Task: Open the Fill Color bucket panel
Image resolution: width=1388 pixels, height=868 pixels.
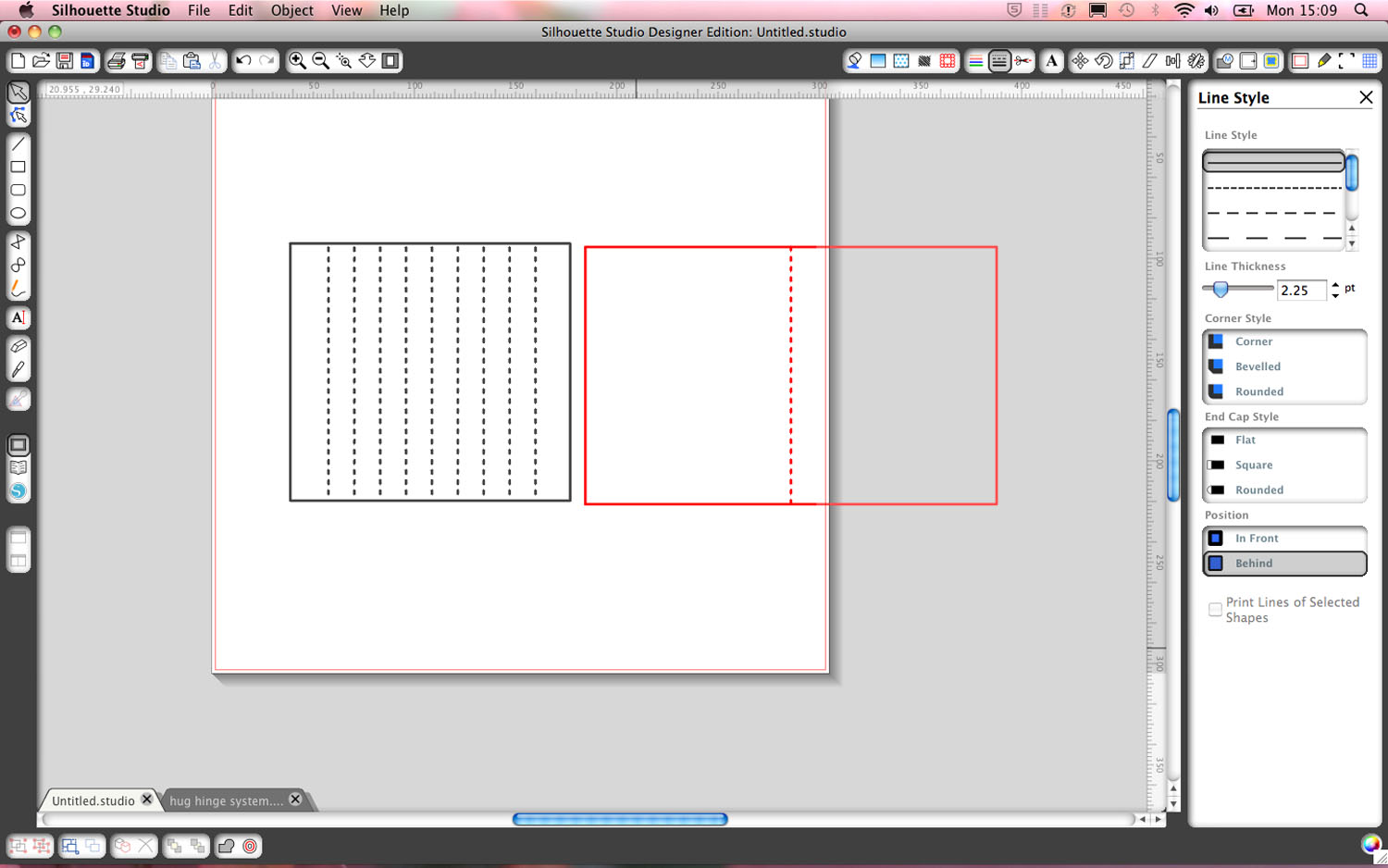Action: coord(854,61)
